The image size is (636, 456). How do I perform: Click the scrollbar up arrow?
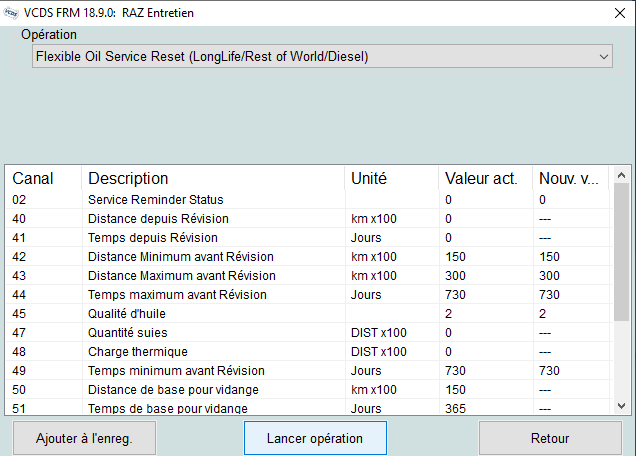click(x=621, y=175)
